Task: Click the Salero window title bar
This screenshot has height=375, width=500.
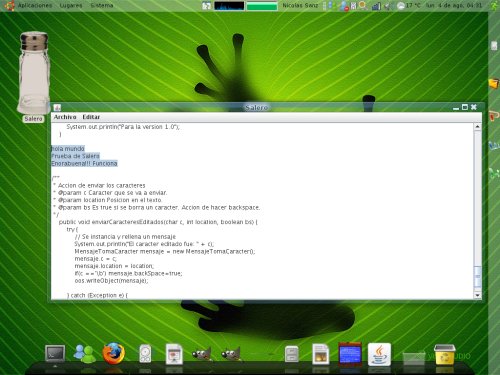Action: point(256,107)
